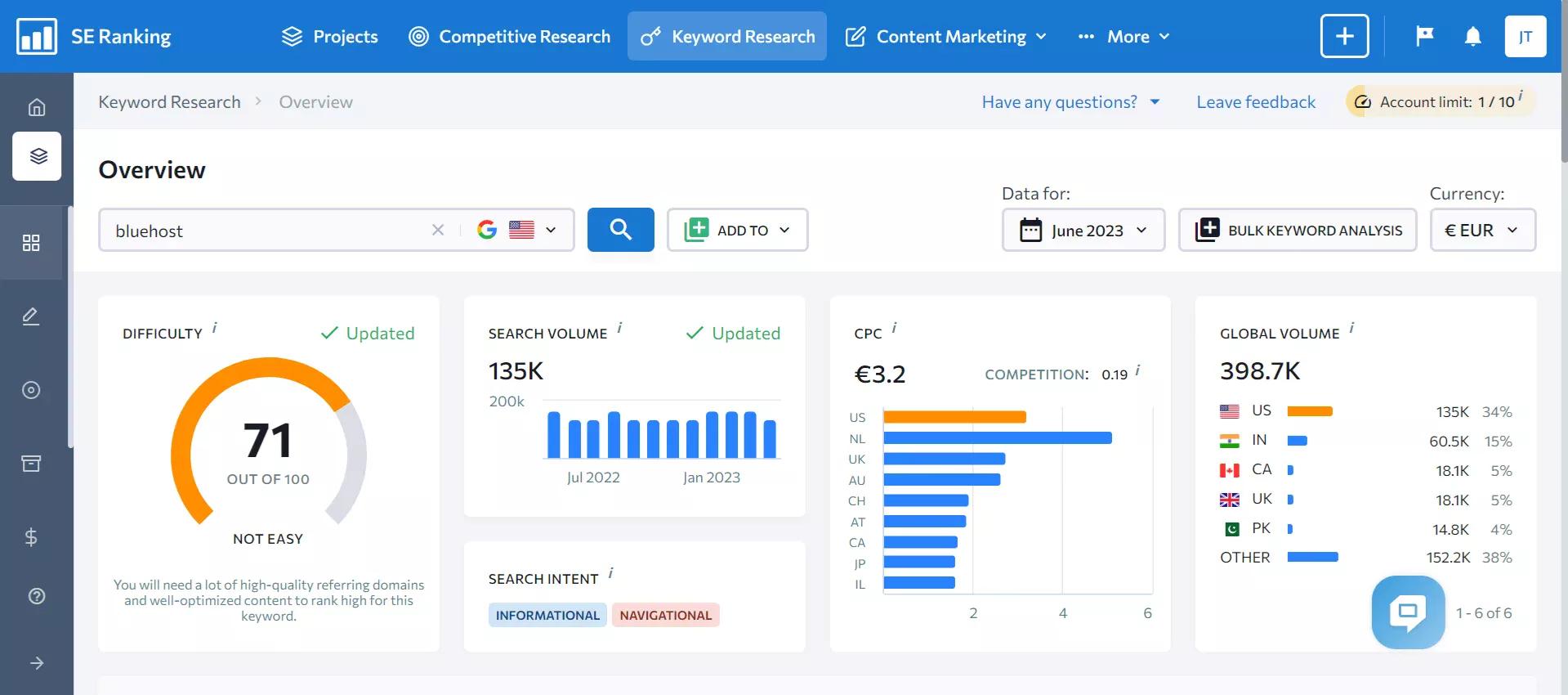Click the 135K search volume value

516,371
